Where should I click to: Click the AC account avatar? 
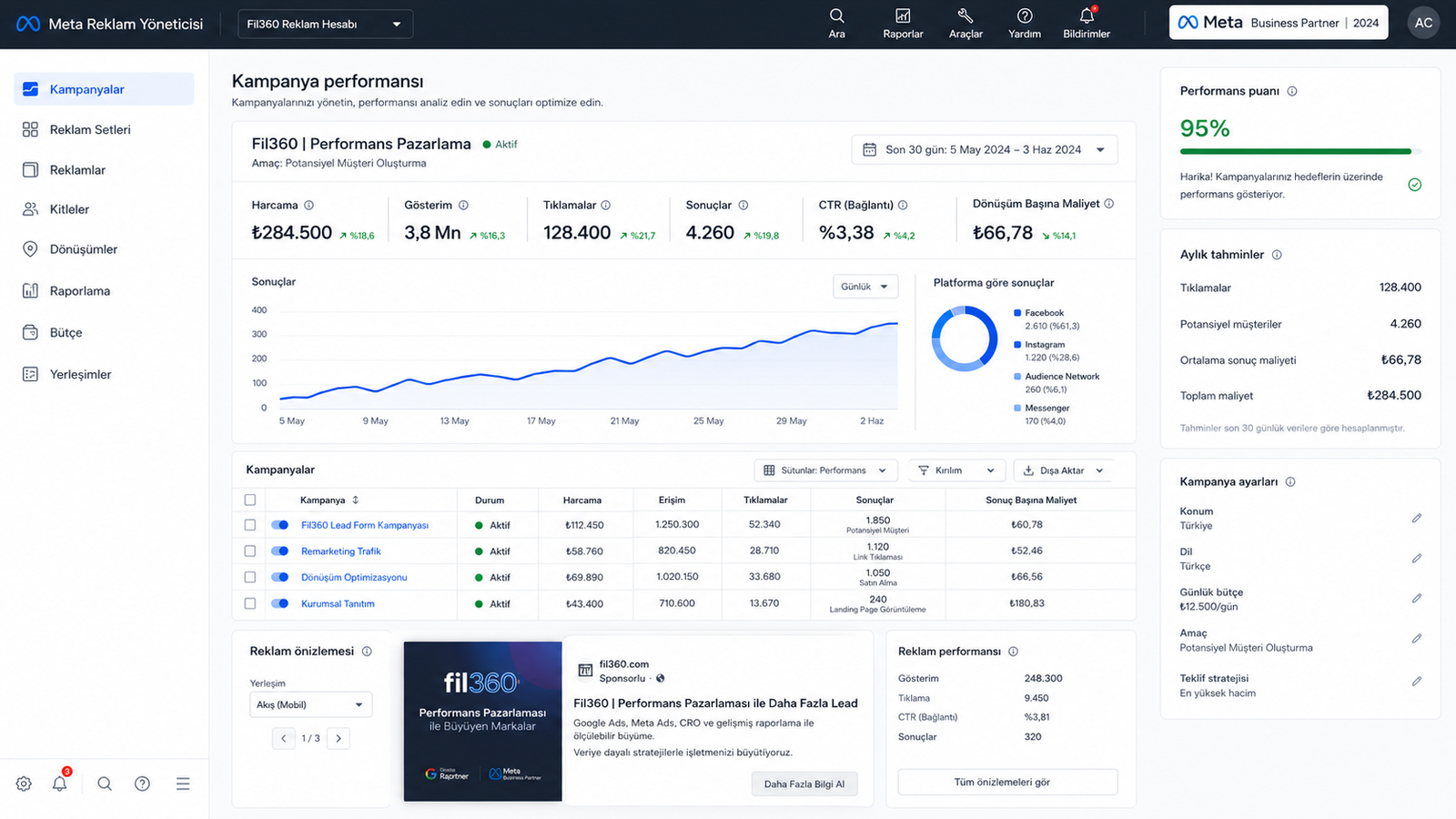(1423, 24)
